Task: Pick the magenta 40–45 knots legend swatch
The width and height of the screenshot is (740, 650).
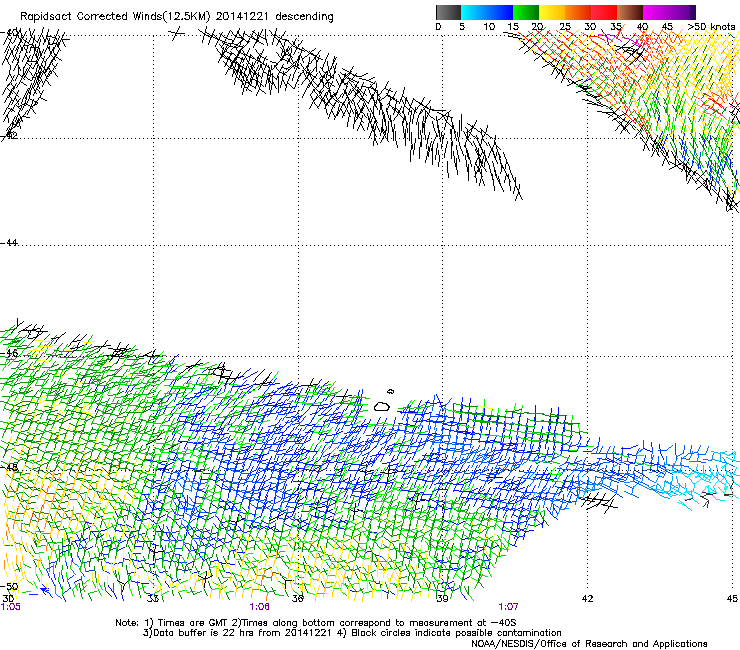Action: (656, 12)
